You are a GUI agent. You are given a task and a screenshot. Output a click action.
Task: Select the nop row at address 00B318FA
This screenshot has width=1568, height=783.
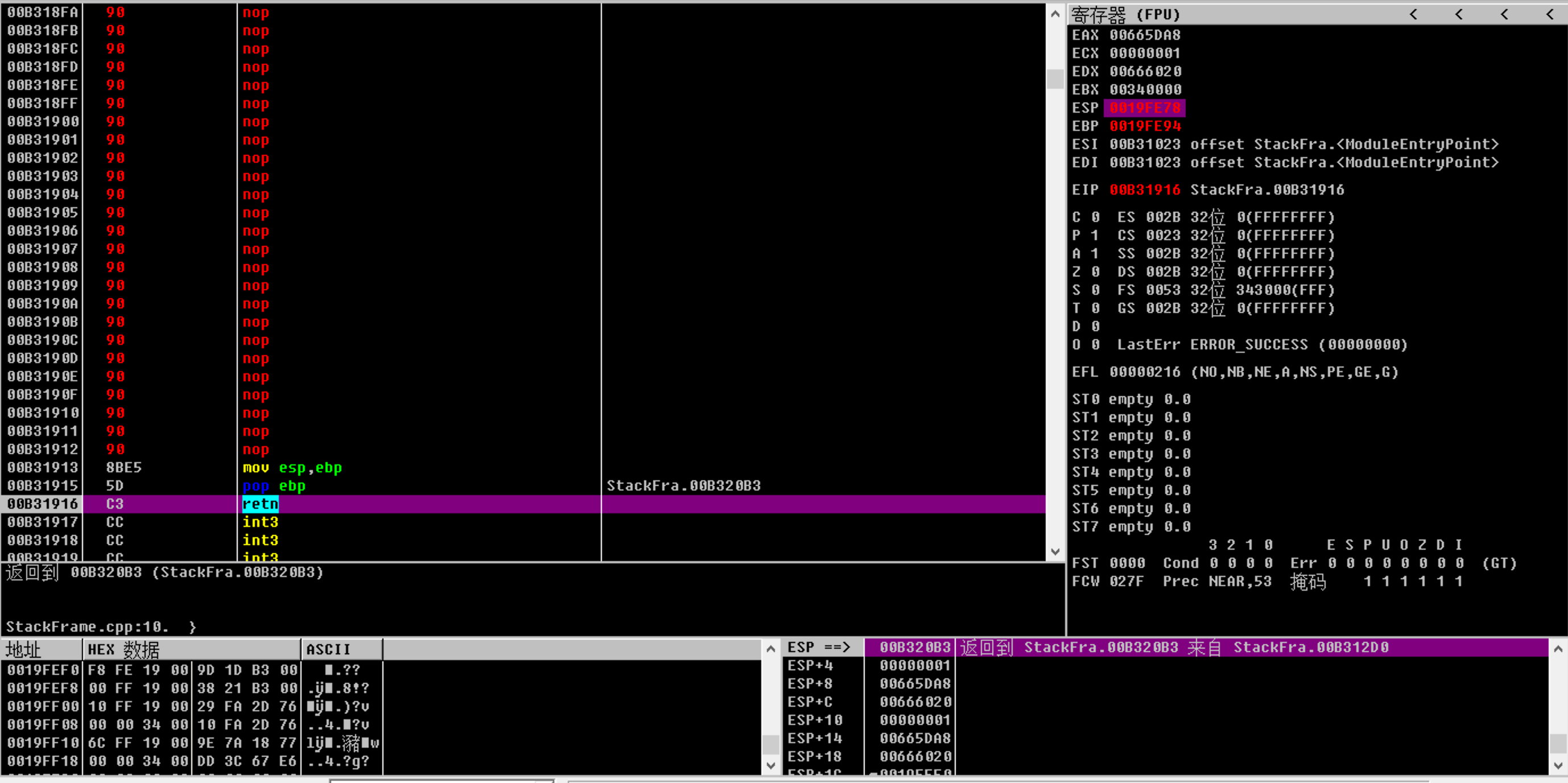(523, 12)
